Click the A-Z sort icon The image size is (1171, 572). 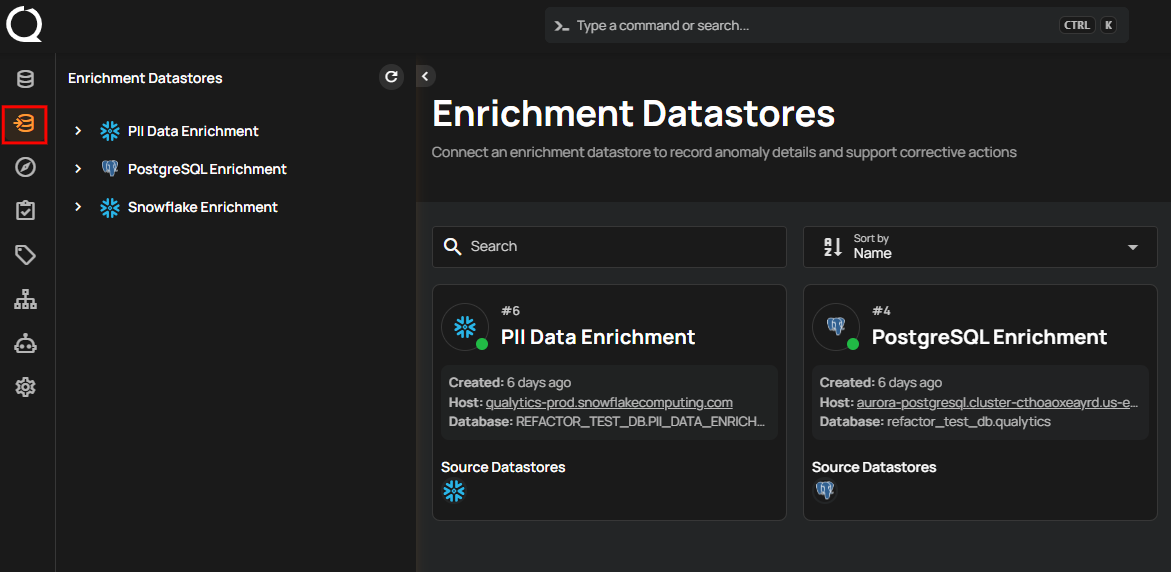tap(833, 246)
